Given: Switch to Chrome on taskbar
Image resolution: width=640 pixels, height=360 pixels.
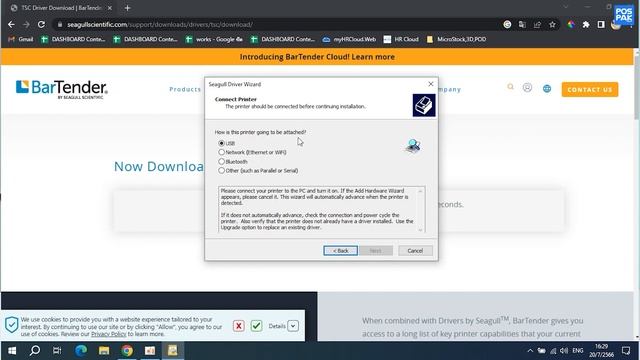Looking at the screenshot, I should click(127, 351).
